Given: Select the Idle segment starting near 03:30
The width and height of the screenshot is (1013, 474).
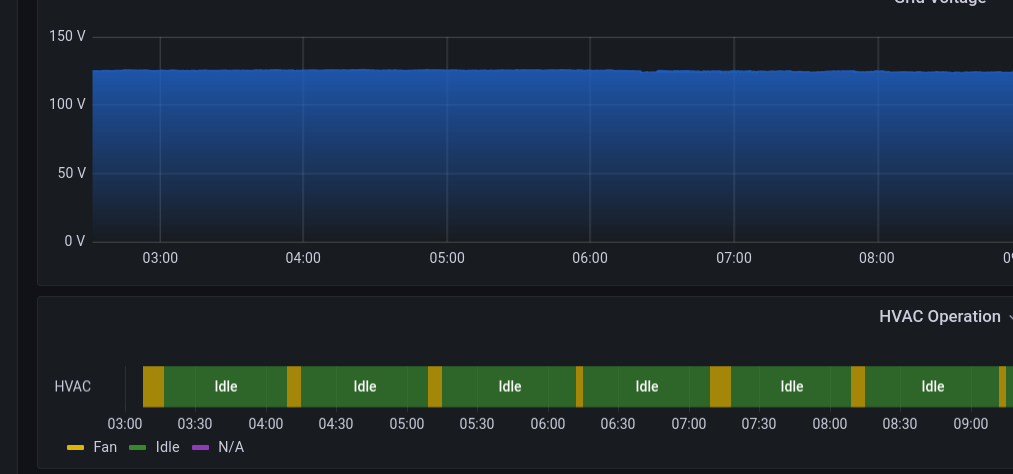Looking at the screenshot, I should tap(225, 387).
